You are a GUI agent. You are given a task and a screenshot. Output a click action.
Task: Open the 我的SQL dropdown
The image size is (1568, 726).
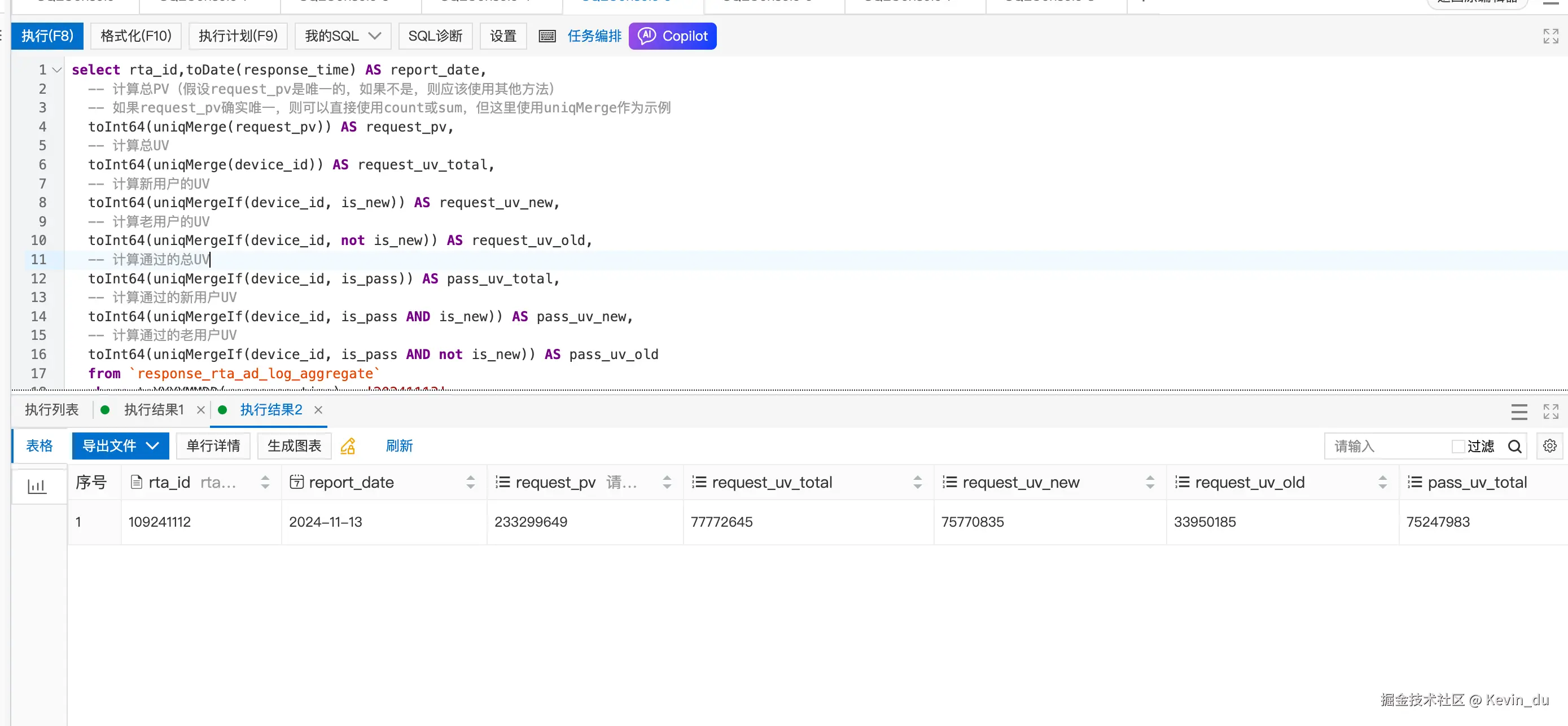click(343, 36)
